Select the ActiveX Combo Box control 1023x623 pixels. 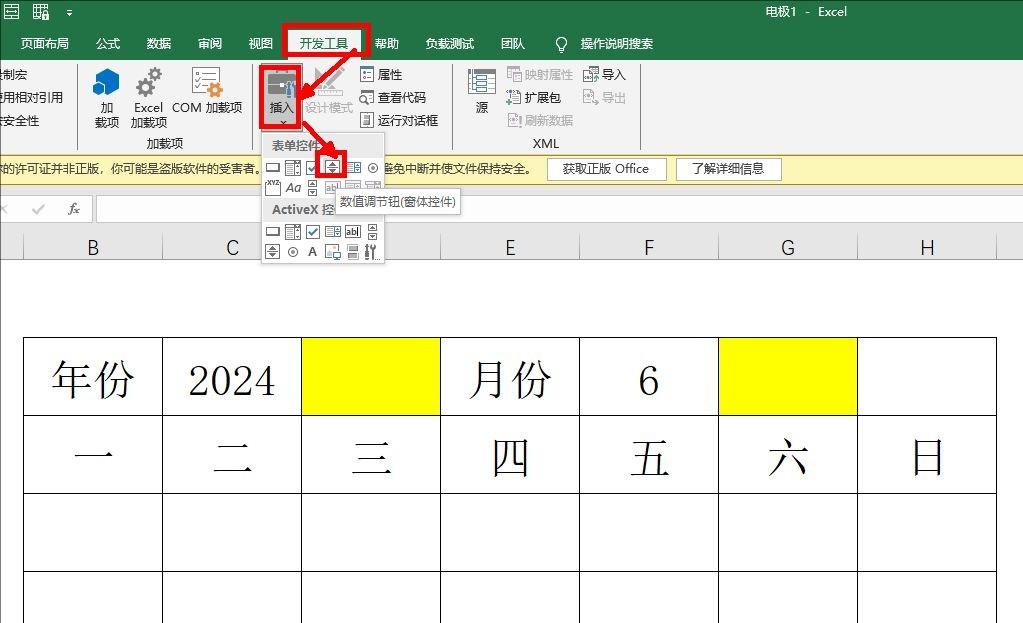click(x=293, y=232)
